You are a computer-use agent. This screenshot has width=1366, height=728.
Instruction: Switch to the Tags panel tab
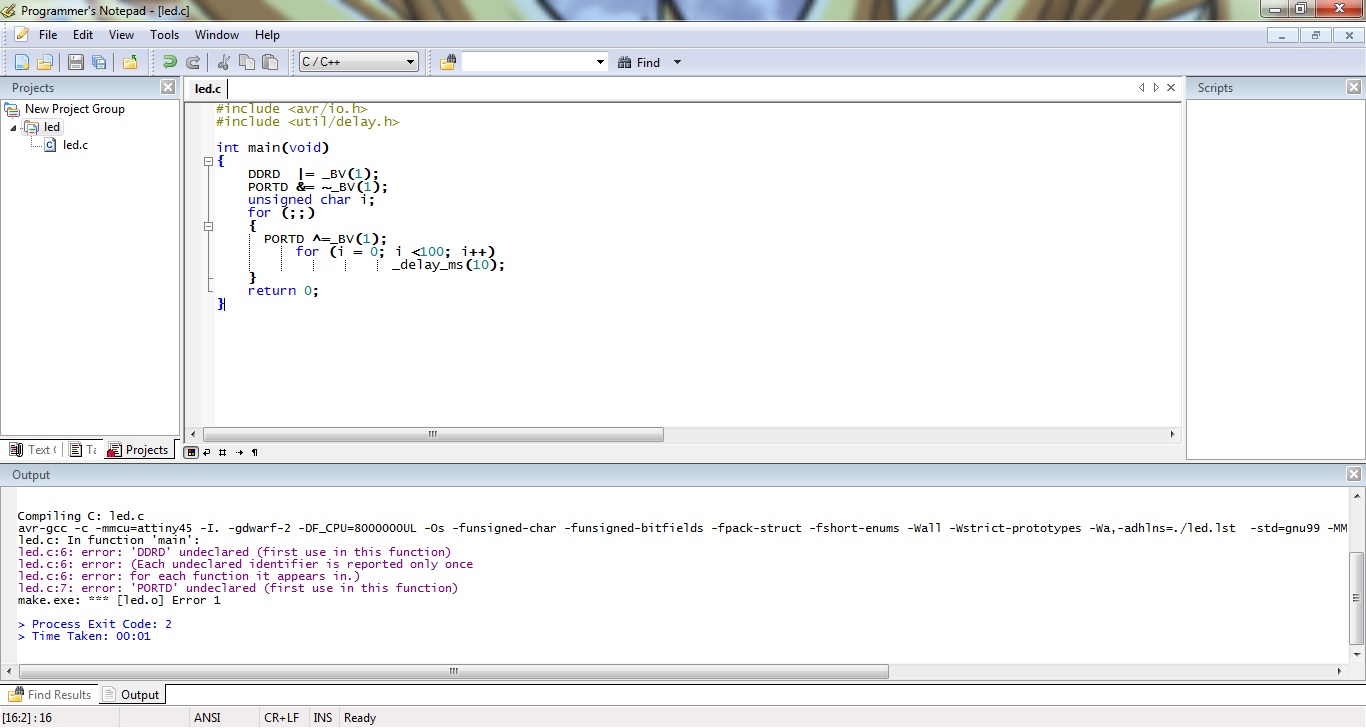pyautogui.click(x=83, y=450)
